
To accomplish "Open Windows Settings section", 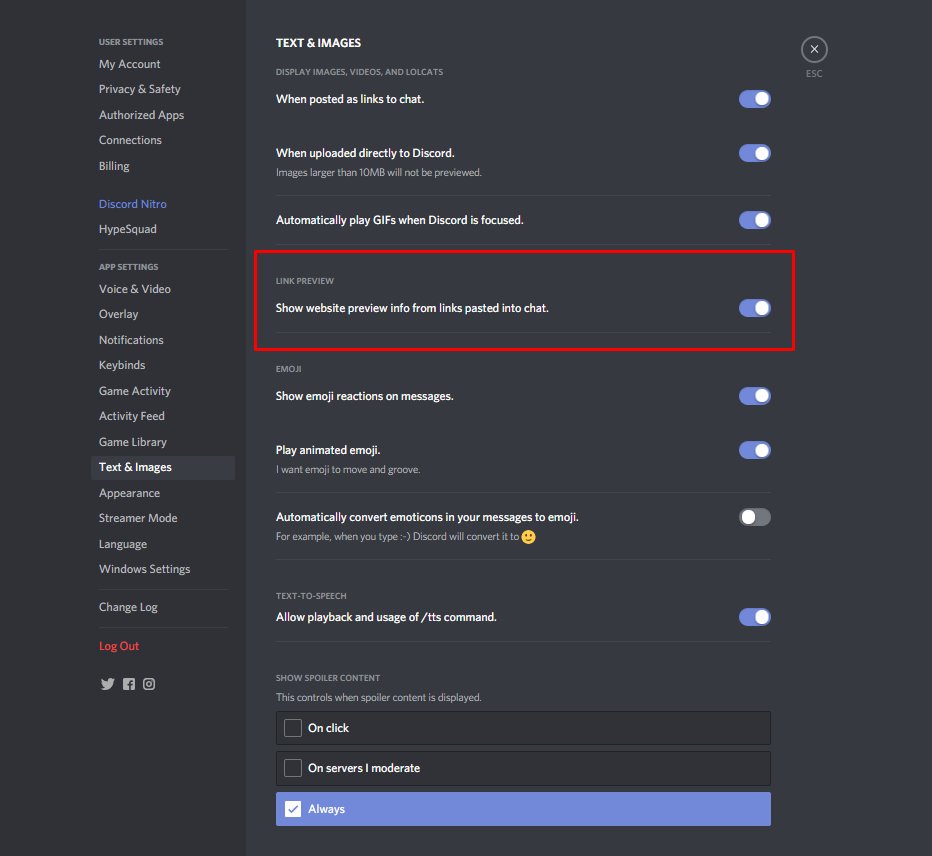I will [x=144, y=569].
